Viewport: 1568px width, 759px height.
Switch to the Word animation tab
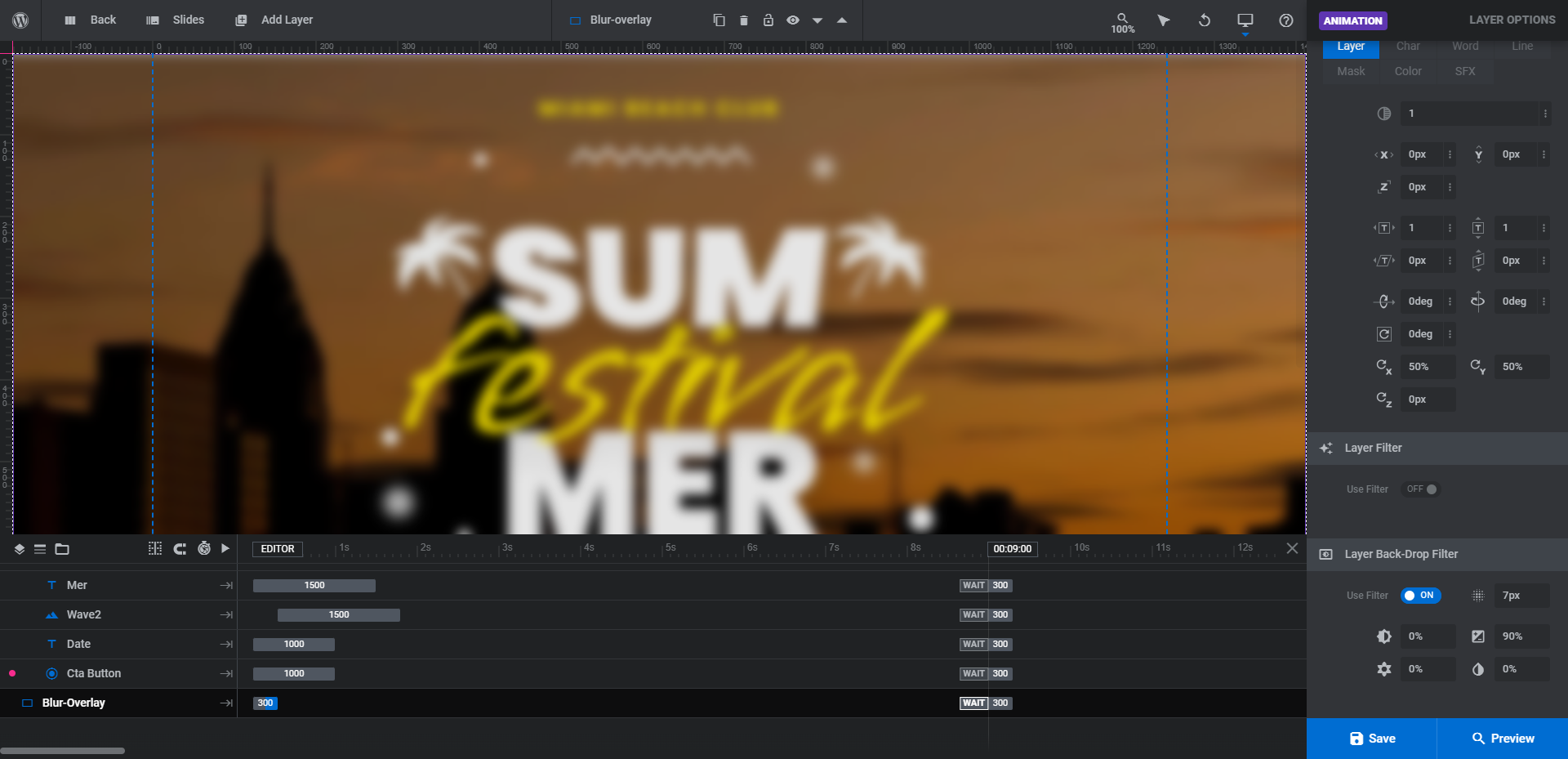(x=1465, y=47)
